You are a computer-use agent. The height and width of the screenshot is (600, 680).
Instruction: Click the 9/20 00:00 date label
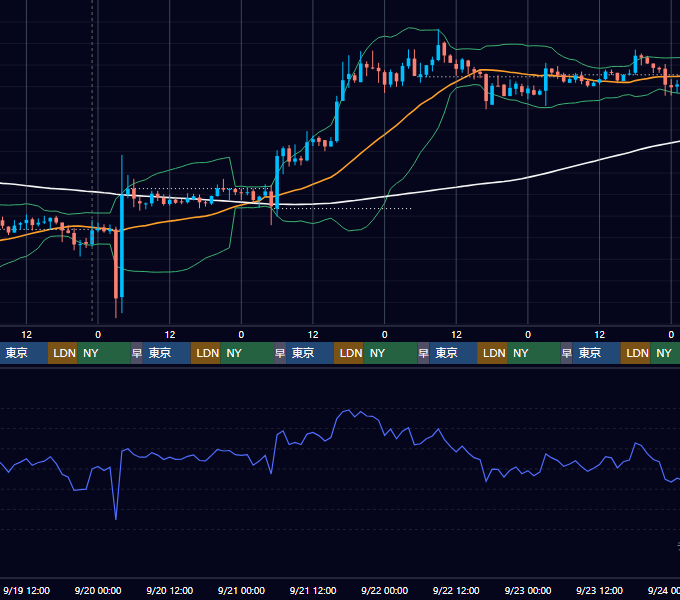[x=98, y=590]
